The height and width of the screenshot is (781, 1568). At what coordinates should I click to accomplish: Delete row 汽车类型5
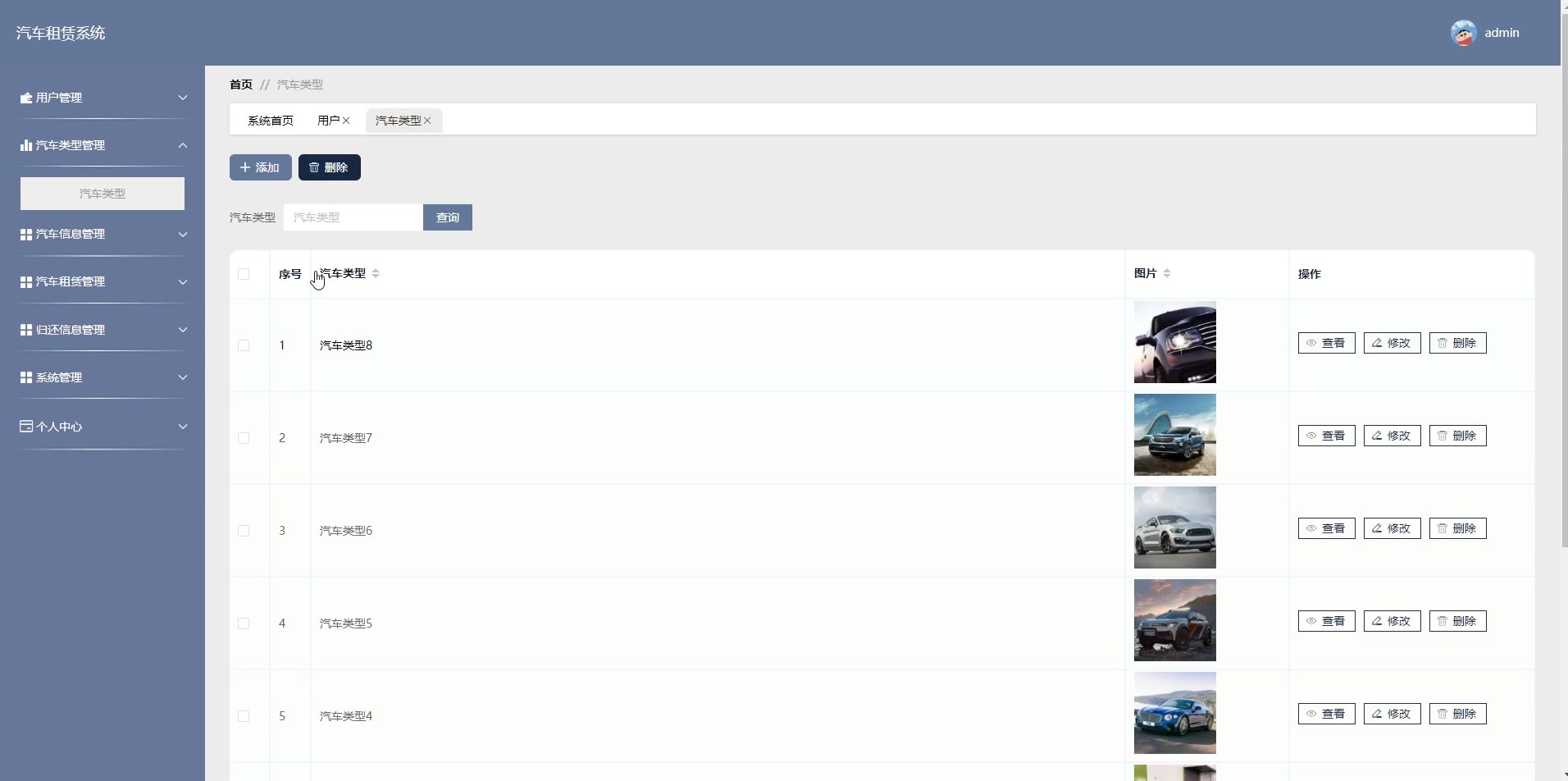[x=1458, y=621]
